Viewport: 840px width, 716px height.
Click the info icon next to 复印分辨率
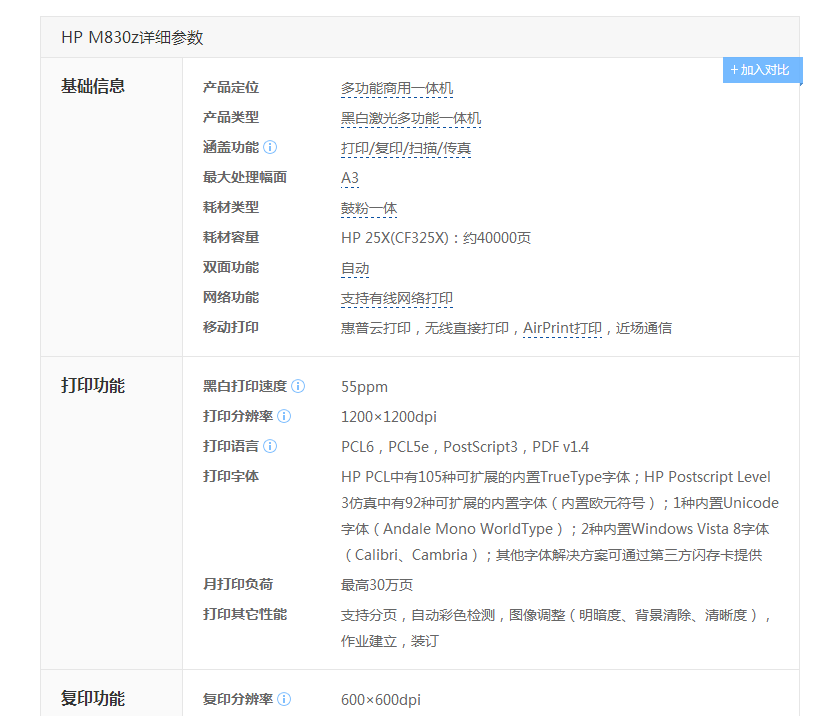click(284, 699)
